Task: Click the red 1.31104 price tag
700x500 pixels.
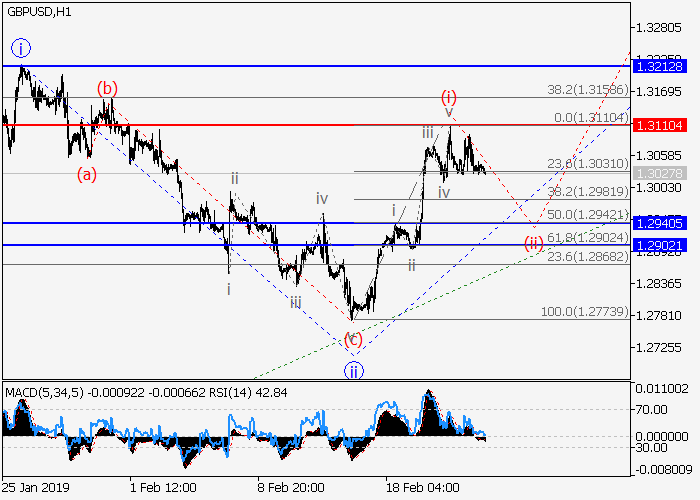Action: click(660, 124)
